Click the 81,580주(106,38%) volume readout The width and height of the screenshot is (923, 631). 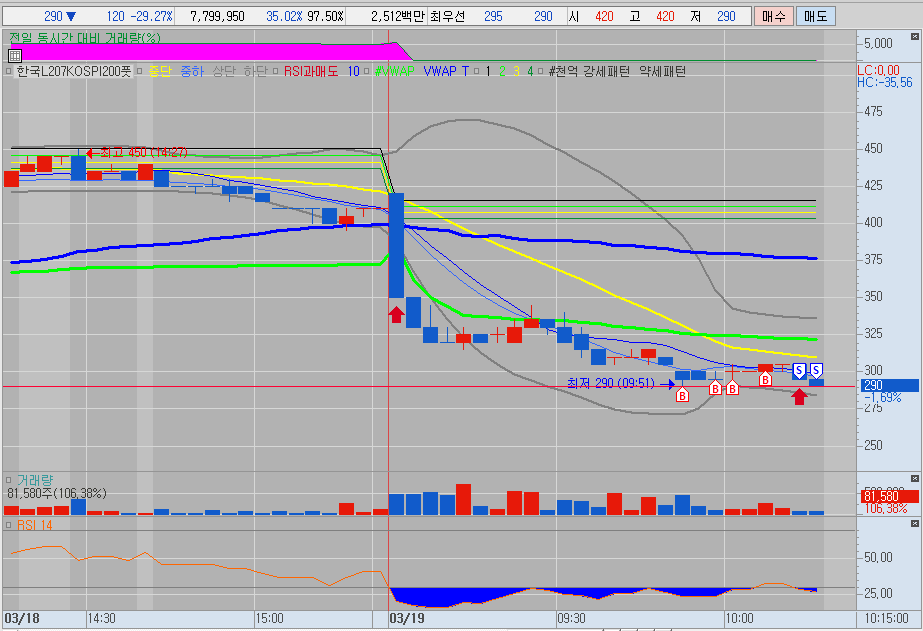(x=57, y=493)
